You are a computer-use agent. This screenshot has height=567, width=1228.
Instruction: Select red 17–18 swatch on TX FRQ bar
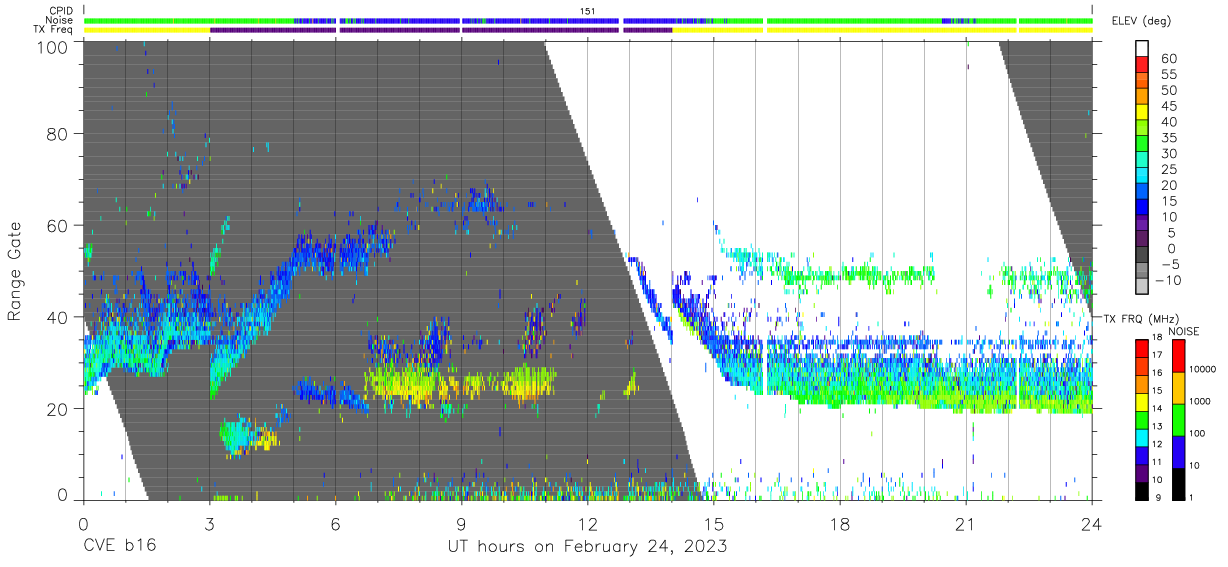coord(1141,348)
